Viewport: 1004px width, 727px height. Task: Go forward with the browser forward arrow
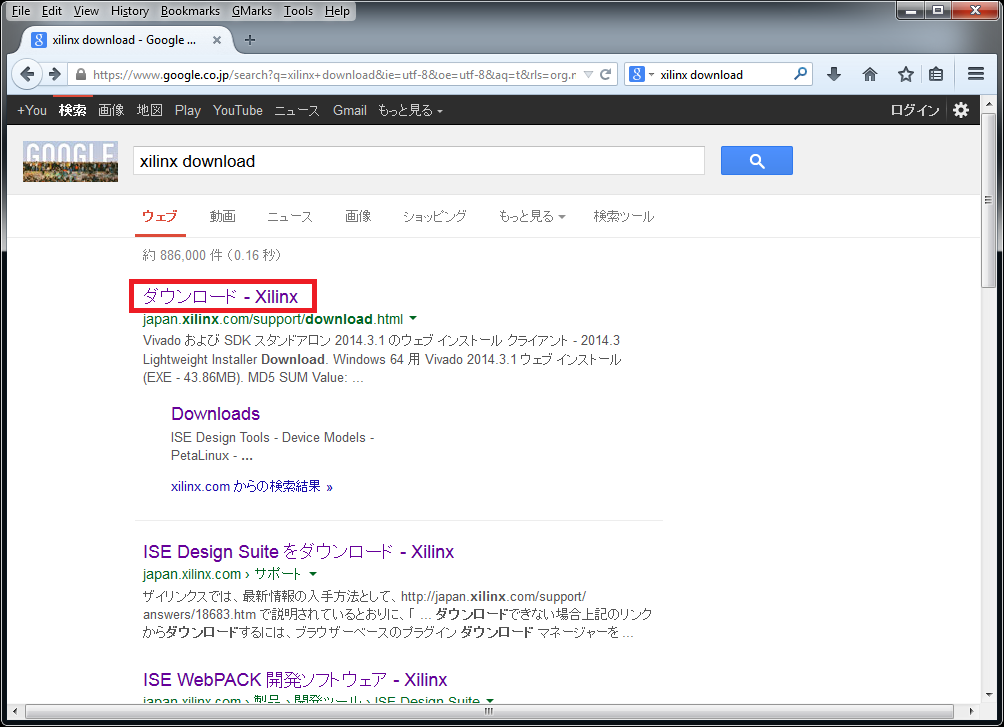coord(55,74)
